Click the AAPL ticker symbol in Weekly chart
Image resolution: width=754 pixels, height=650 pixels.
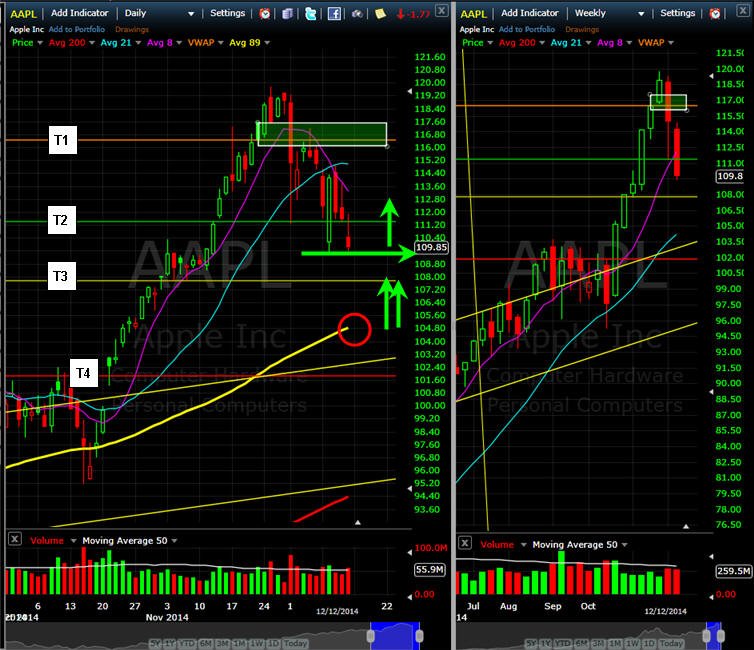pos(473,14)
